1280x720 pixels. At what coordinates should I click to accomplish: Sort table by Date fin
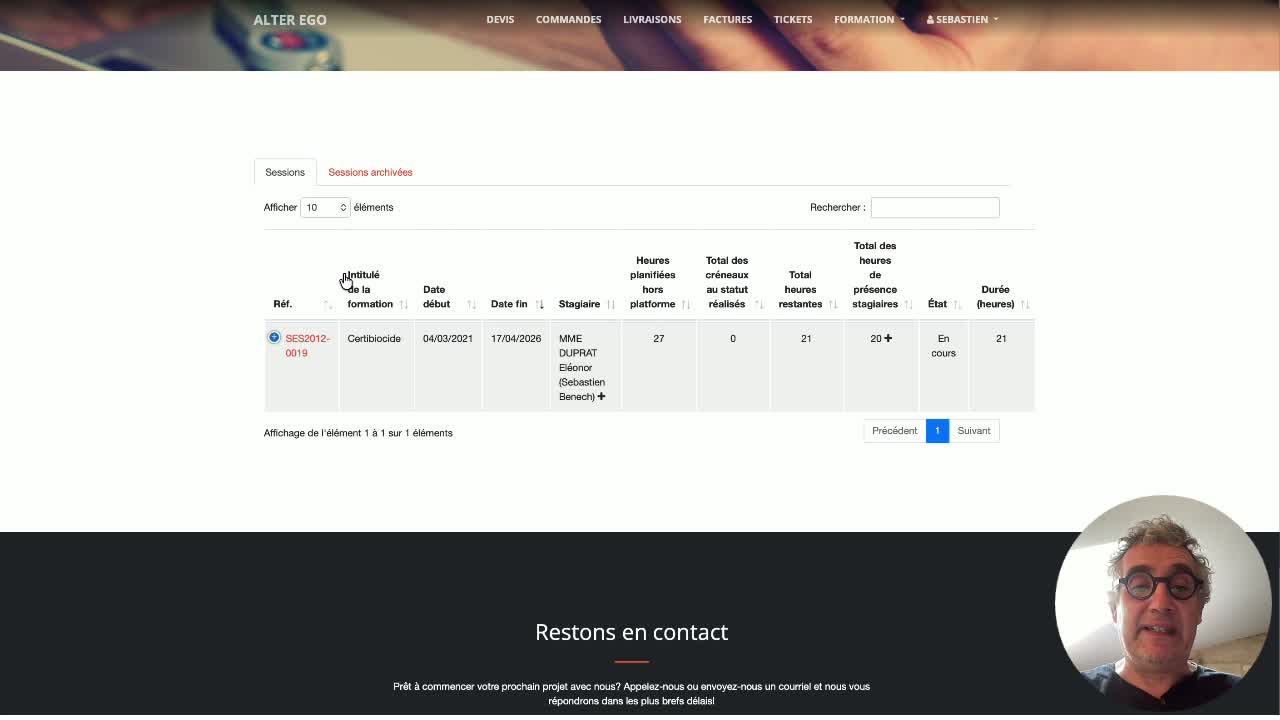[x=539, y=304]
